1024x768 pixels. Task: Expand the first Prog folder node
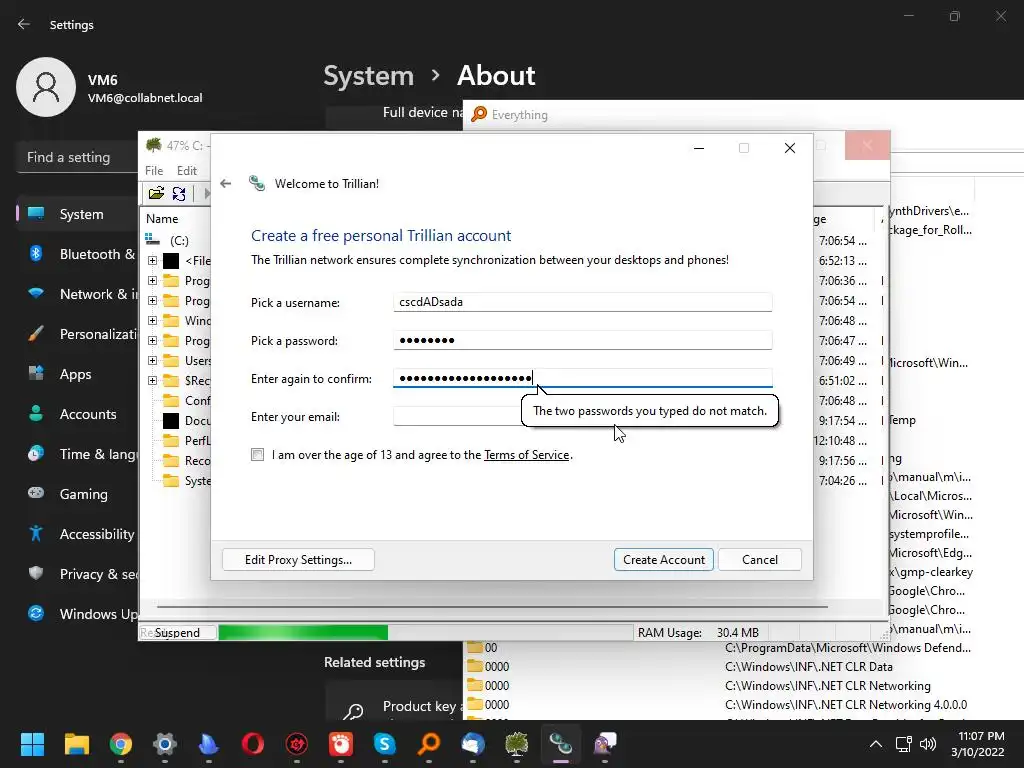coord(152,281)
